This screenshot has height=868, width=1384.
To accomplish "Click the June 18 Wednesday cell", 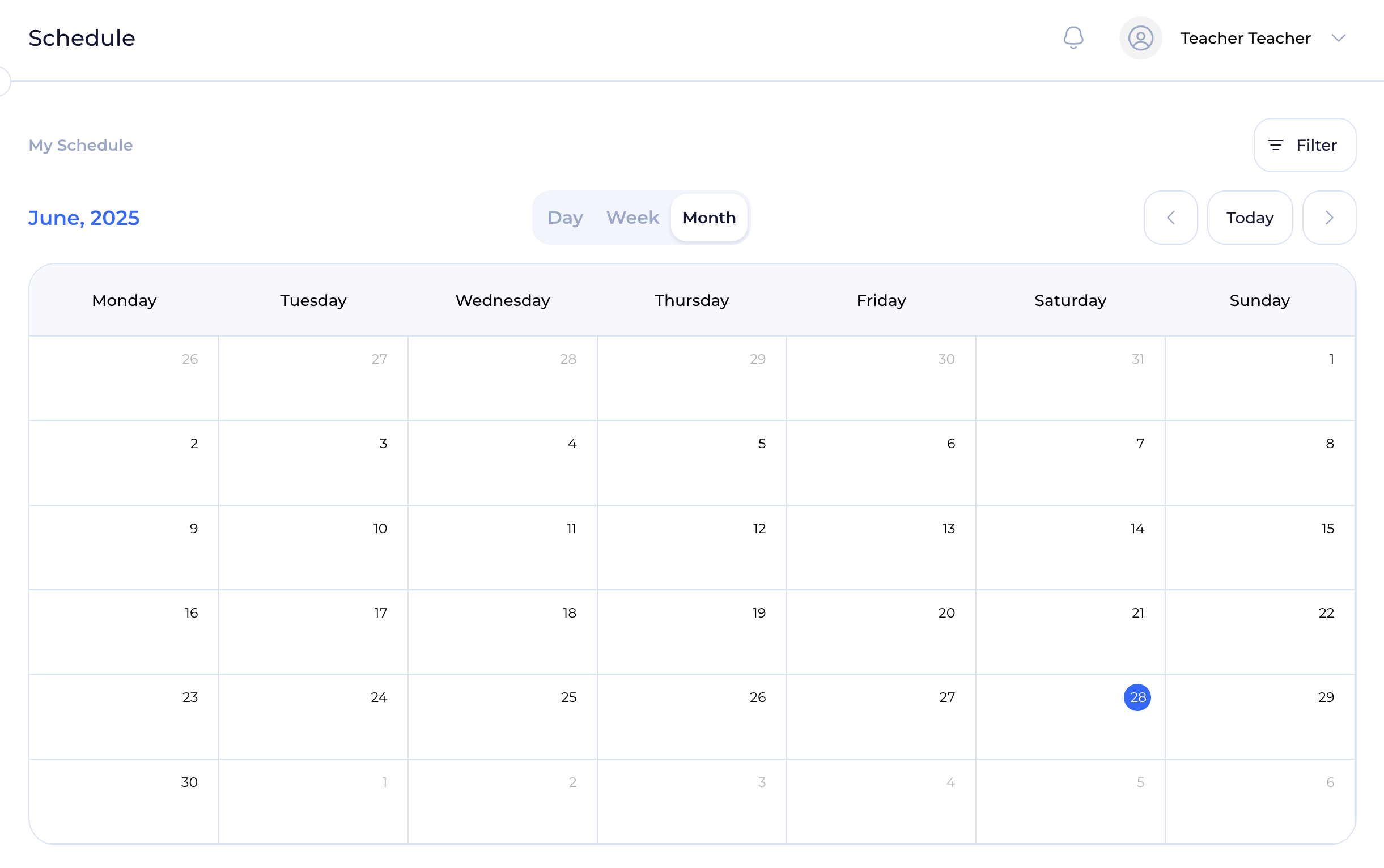I will click(x=503, y=632).
